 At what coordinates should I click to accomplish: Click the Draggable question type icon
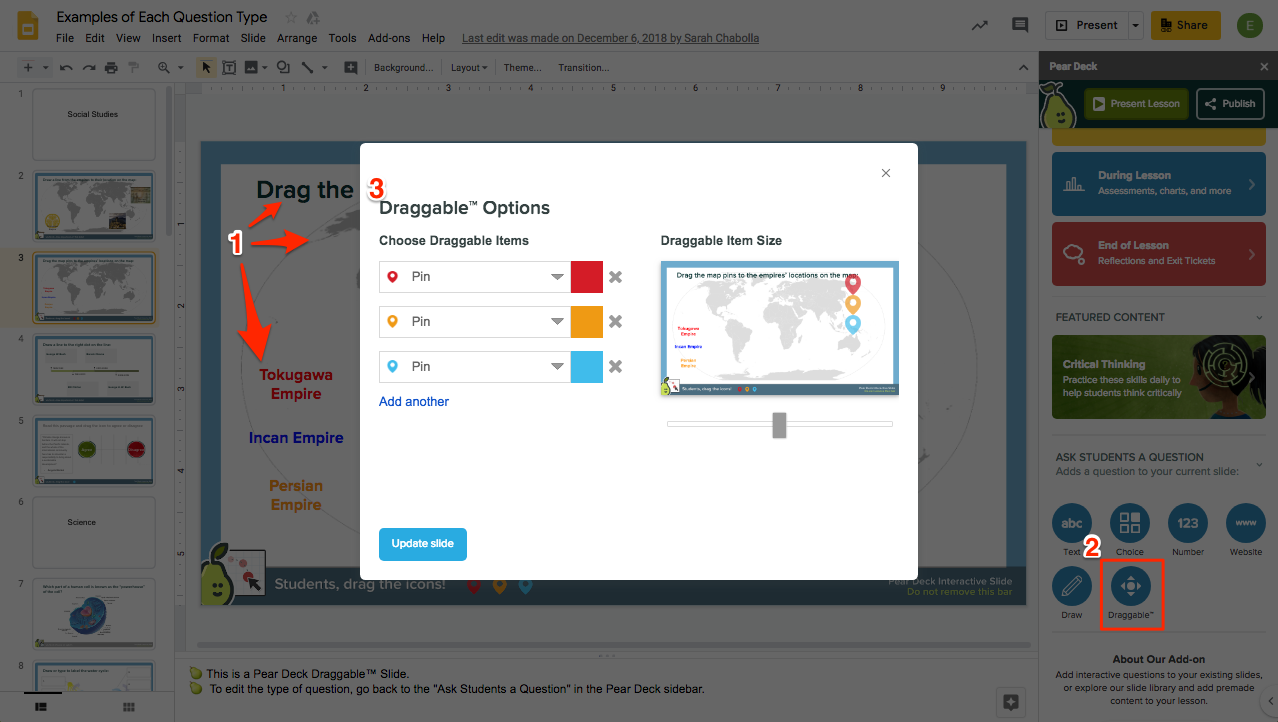pyautogui.click(x=1130, y=585)
